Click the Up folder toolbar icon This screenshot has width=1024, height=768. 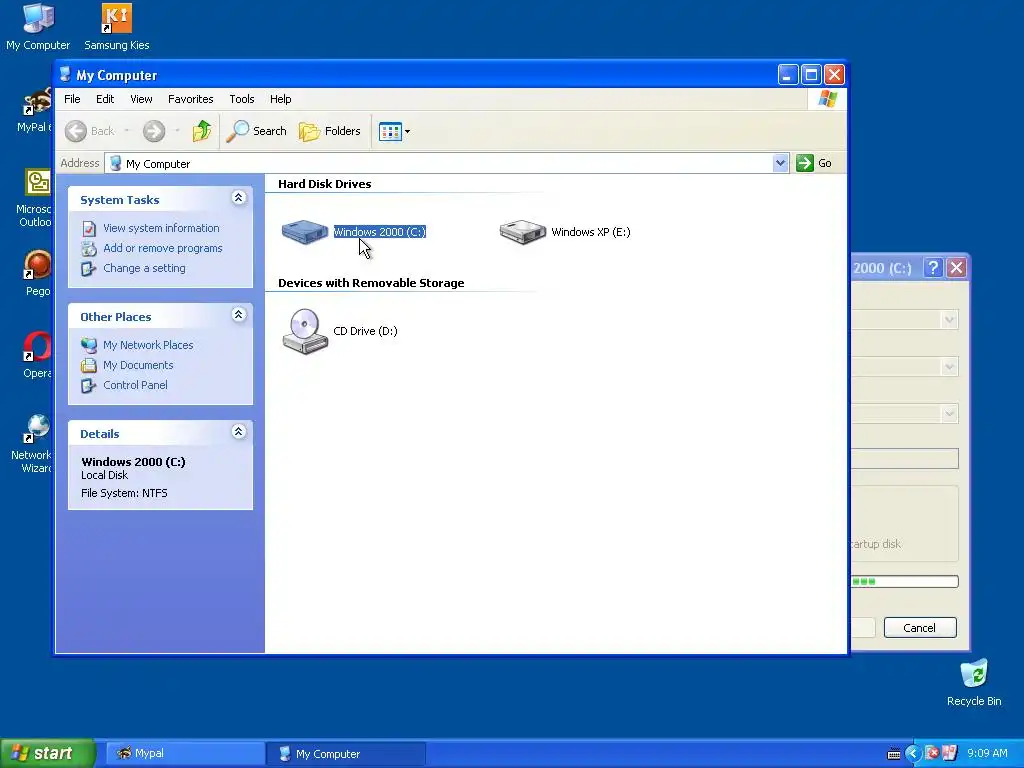coord(202,131)
